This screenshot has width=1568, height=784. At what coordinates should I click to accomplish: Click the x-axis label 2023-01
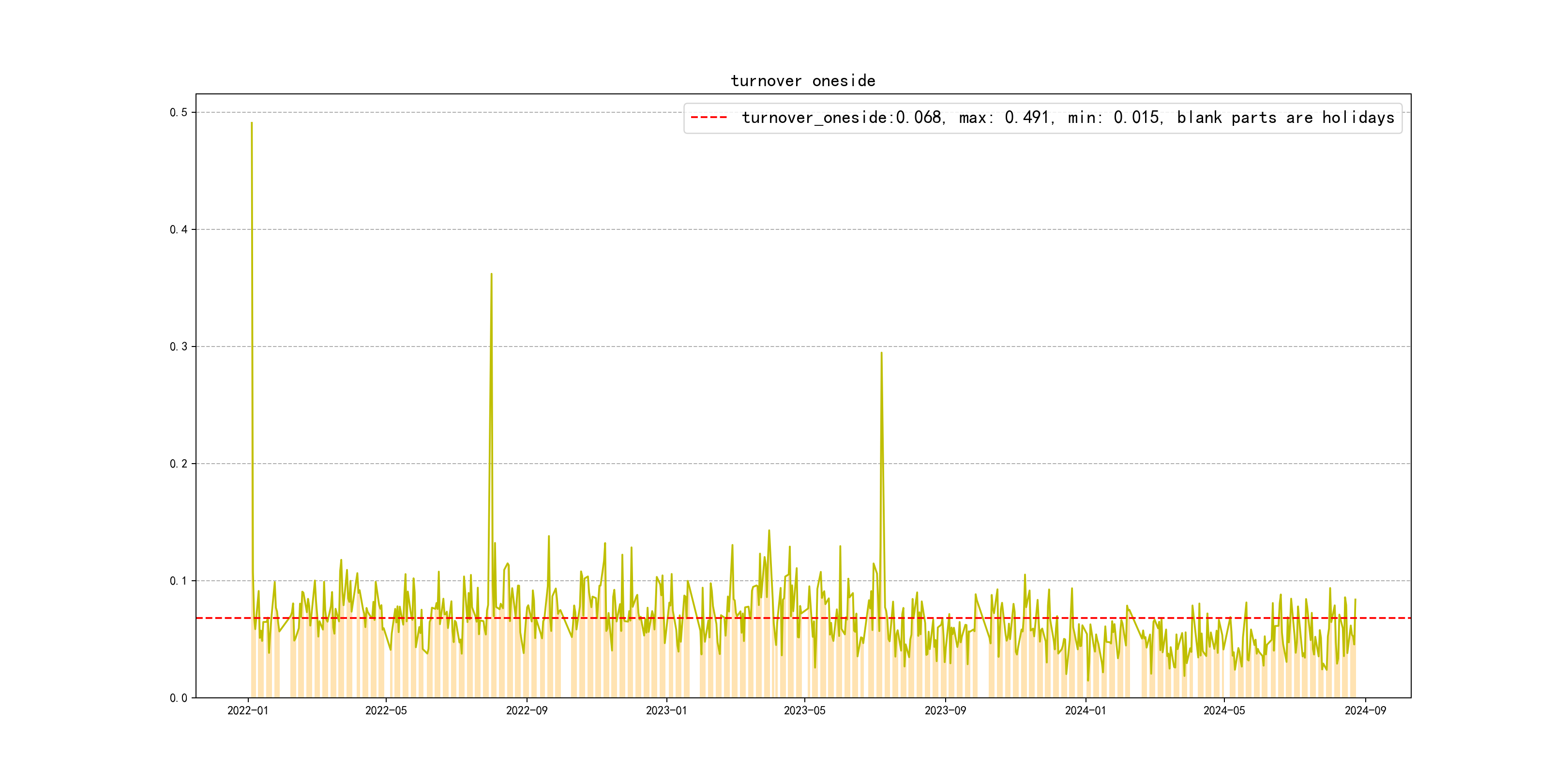[x=666, y=711]
